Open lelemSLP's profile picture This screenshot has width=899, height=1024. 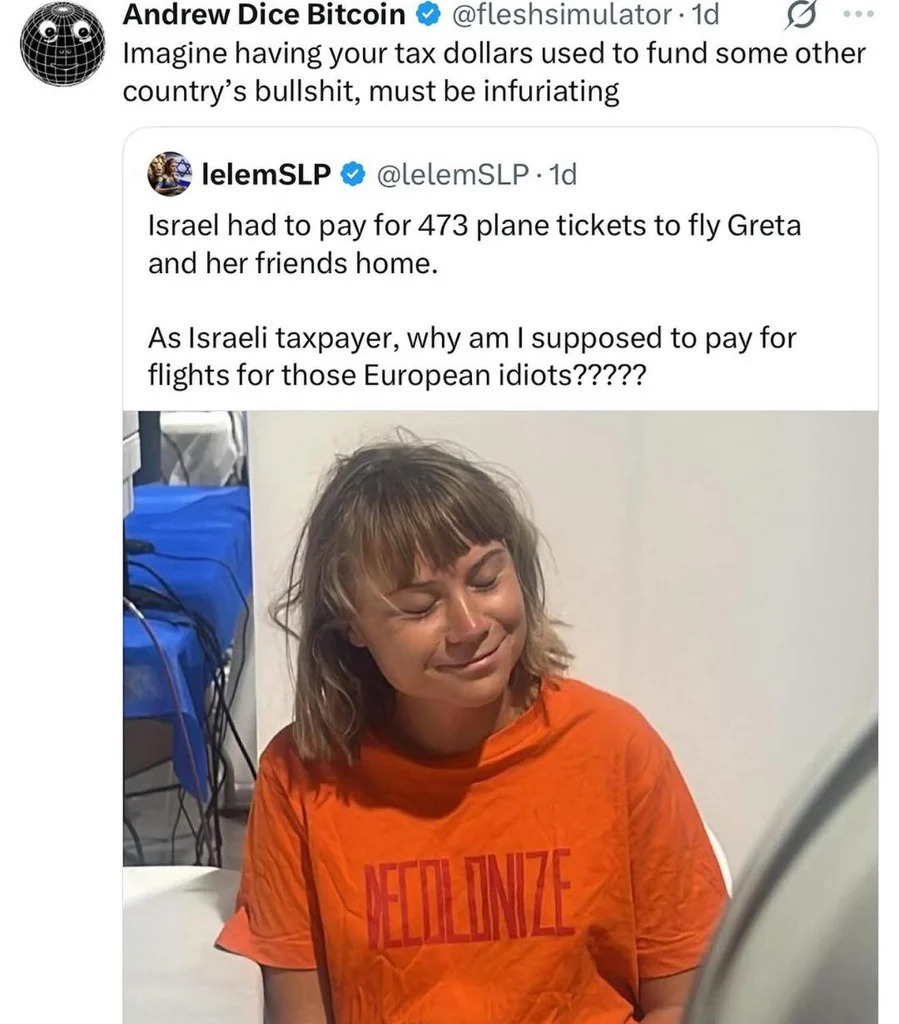pos(169,174)
